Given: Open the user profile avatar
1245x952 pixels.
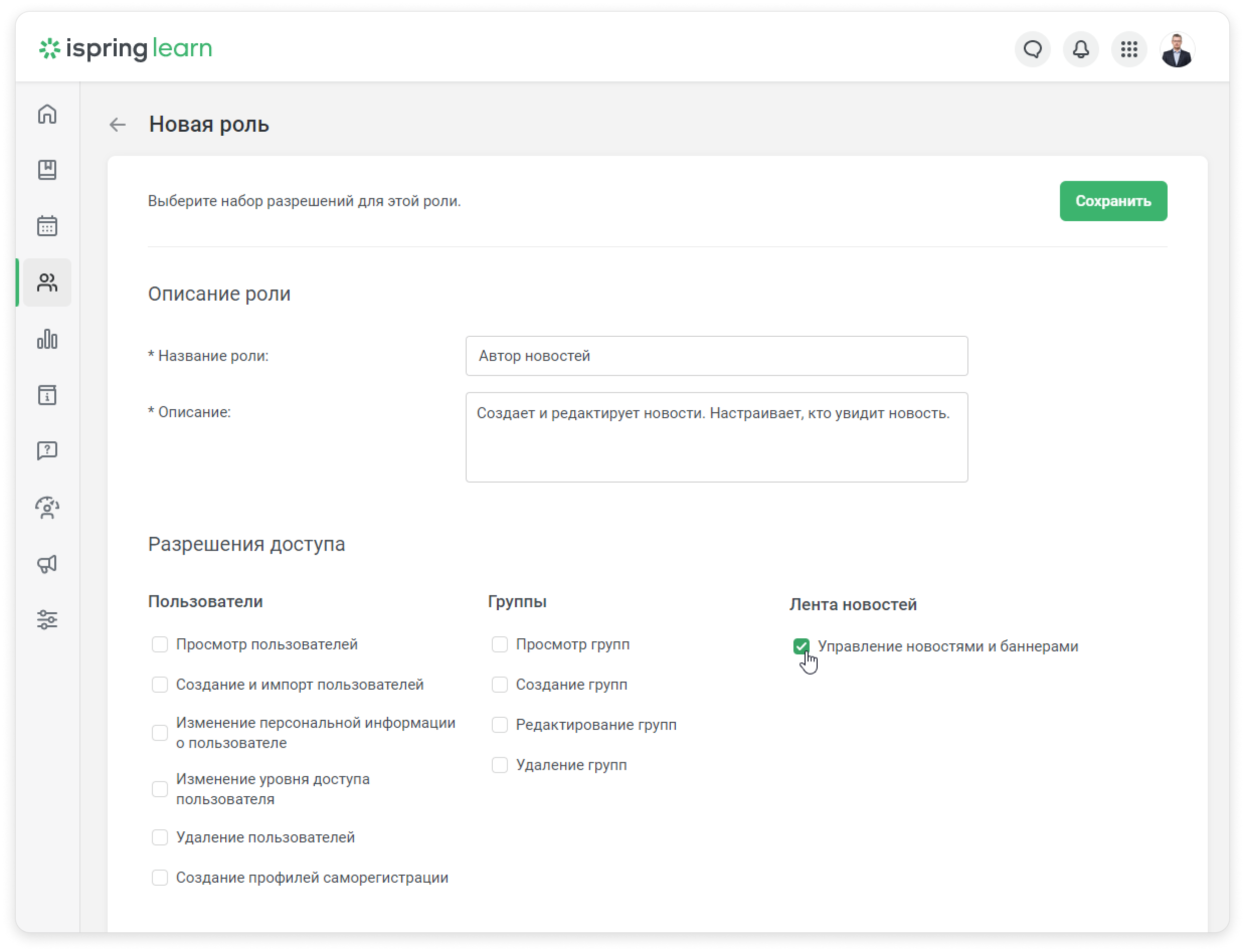Looking at the screenshot, I should [1178, 49].
